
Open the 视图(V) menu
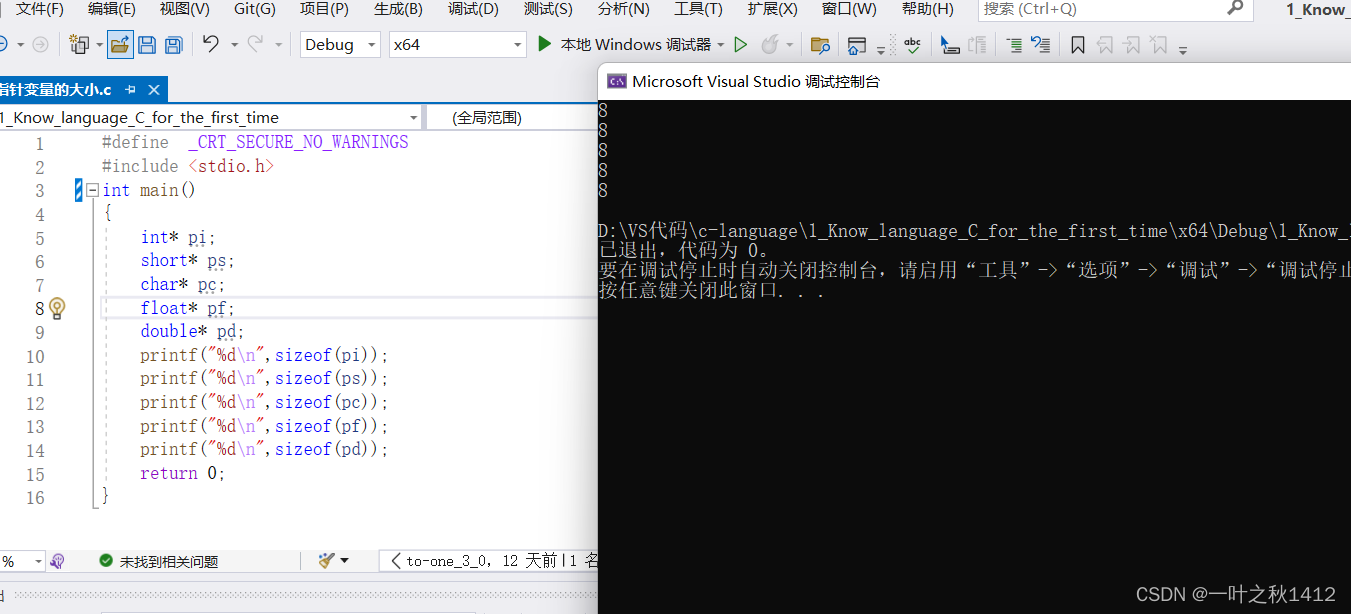(x=185, y=9)
